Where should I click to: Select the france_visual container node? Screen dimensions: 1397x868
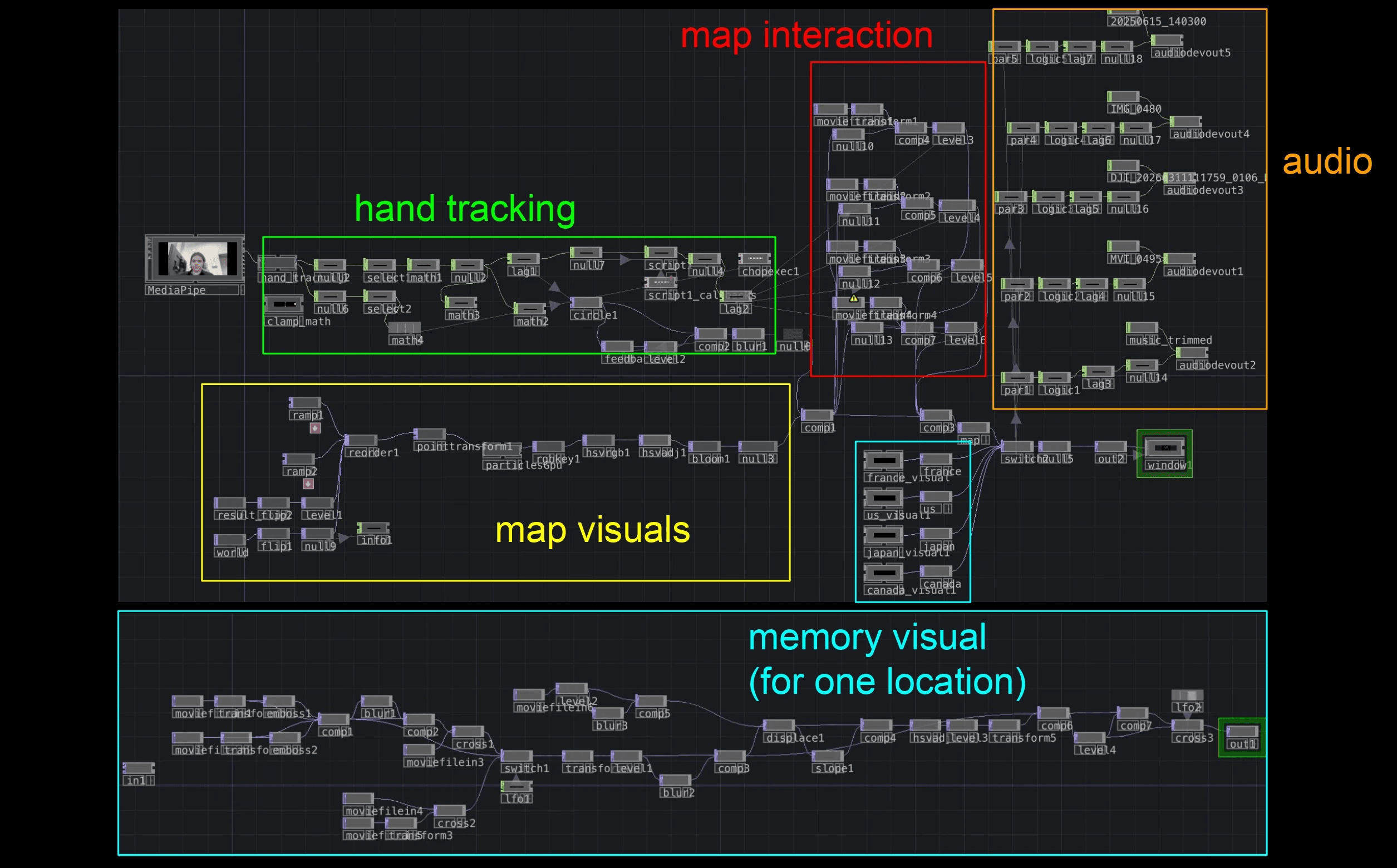[883, 460]
